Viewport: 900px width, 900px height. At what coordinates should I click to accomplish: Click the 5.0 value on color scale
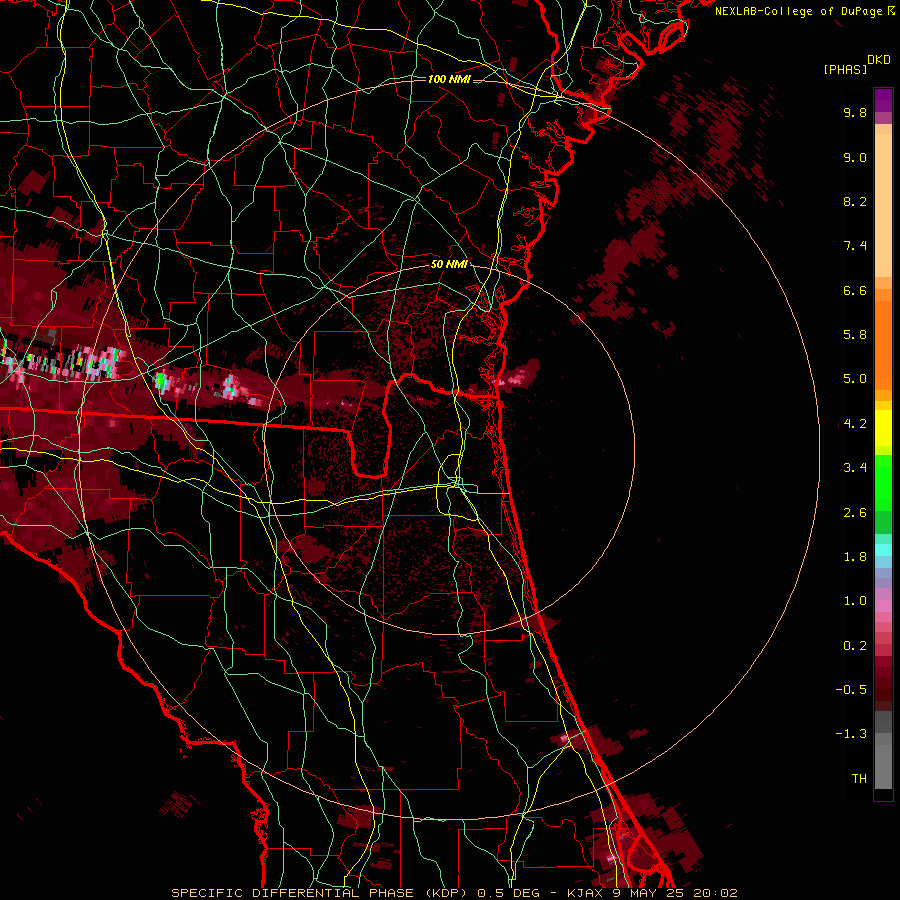[x=855, y=379]
